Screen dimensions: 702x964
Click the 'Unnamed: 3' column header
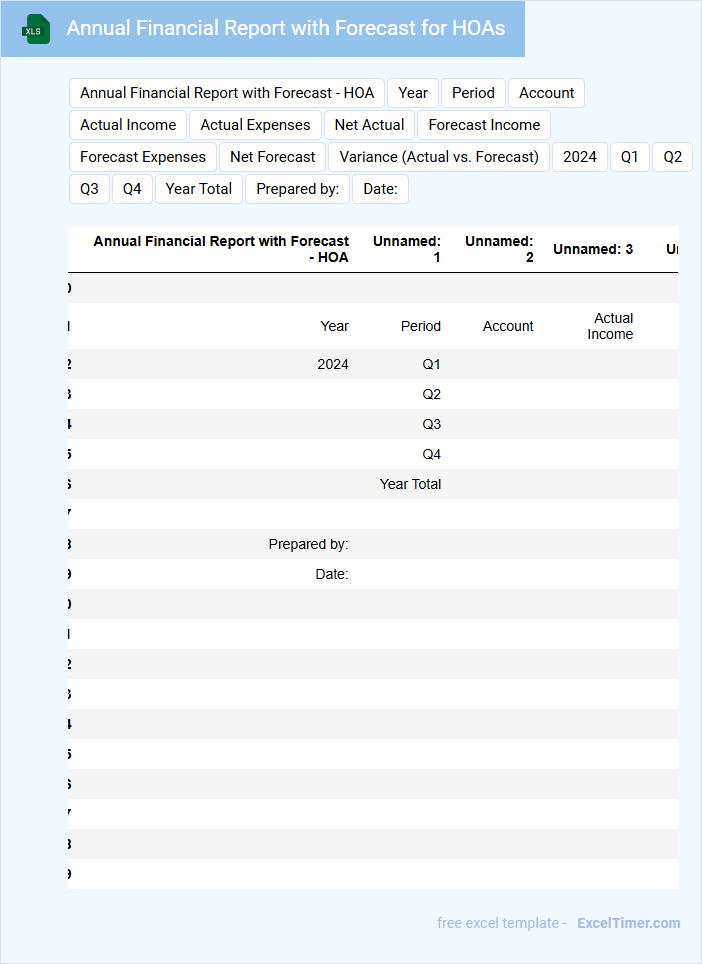(x=593, y=249)
